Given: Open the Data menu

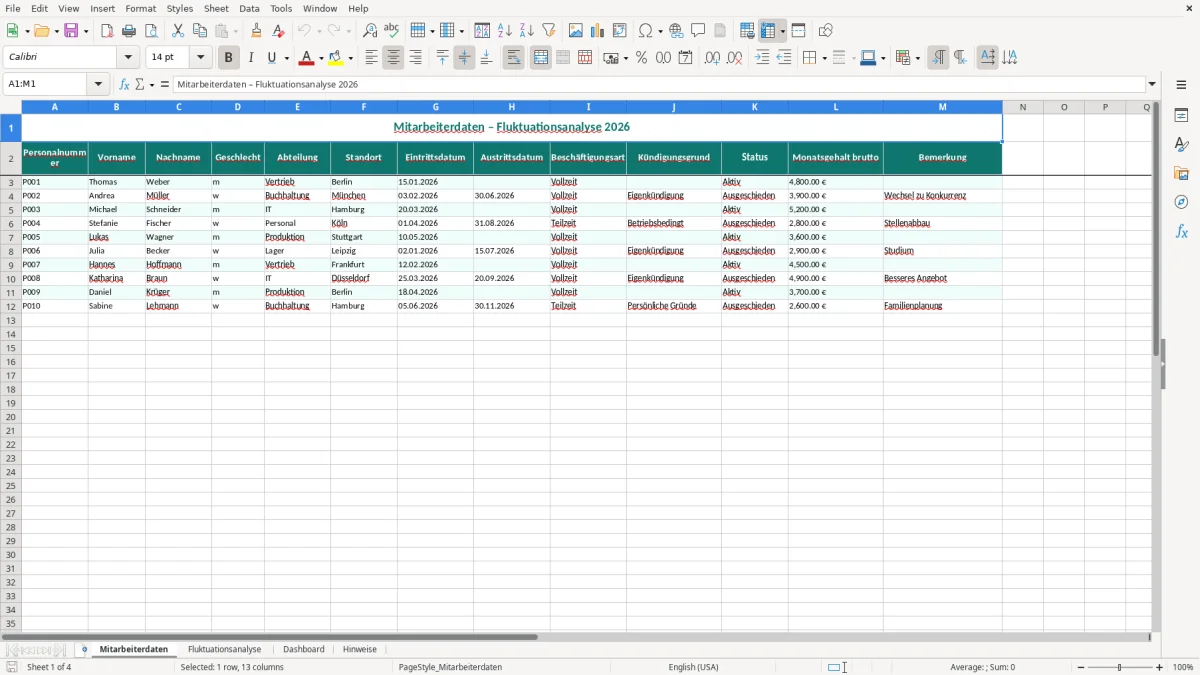Looking at the screenshot, I should 249,8.
